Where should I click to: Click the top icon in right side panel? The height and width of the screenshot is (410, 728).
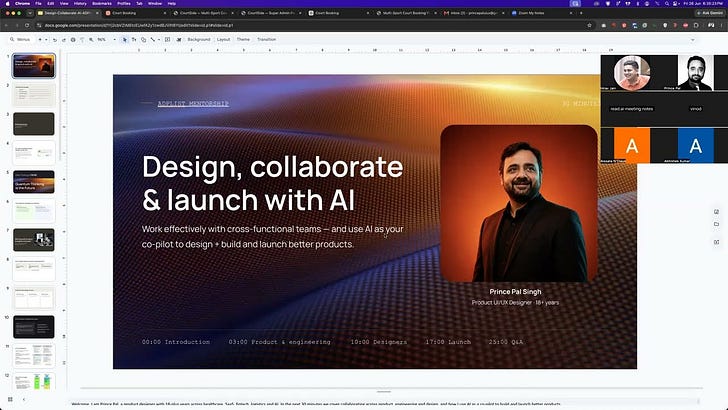716,212
